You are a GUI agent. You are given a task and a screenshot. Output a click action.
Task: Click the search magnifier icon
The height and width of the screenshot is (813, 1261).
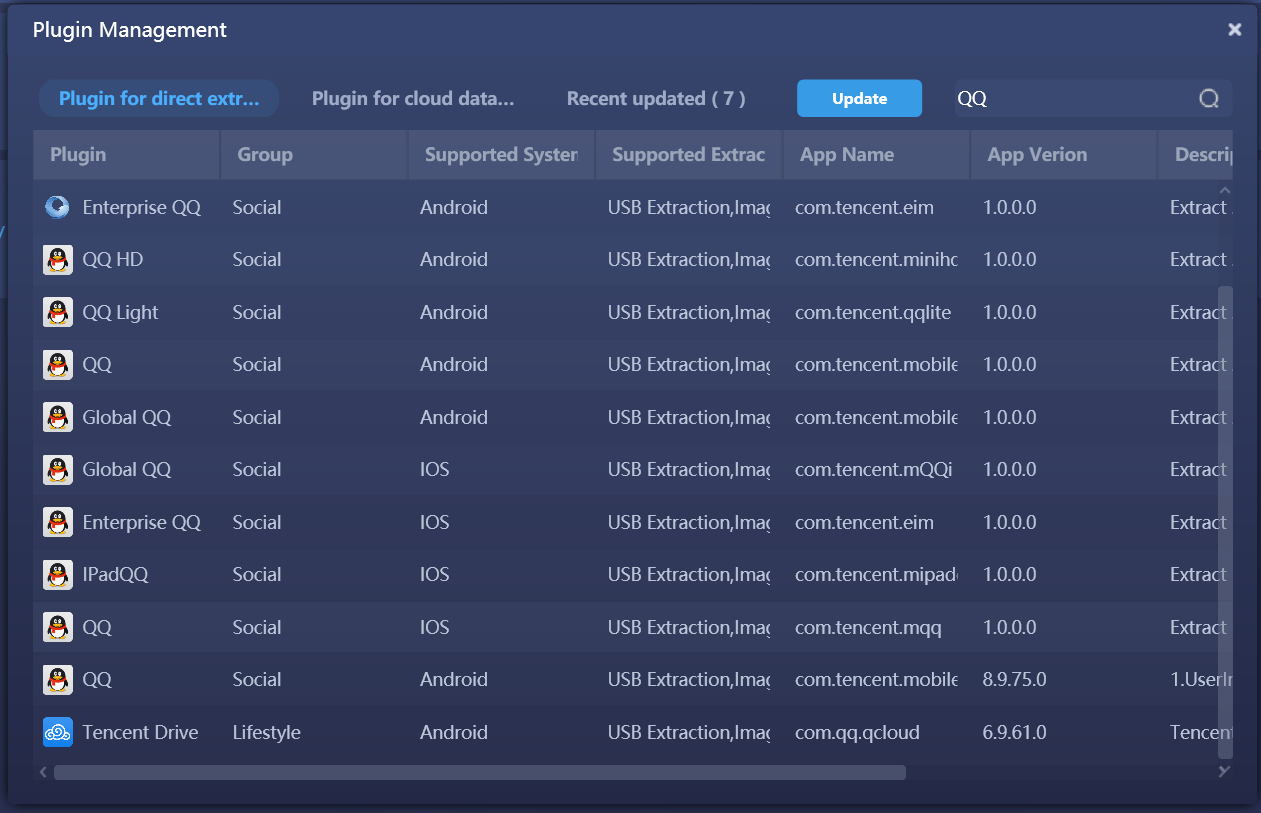(x=1209, y=99)
